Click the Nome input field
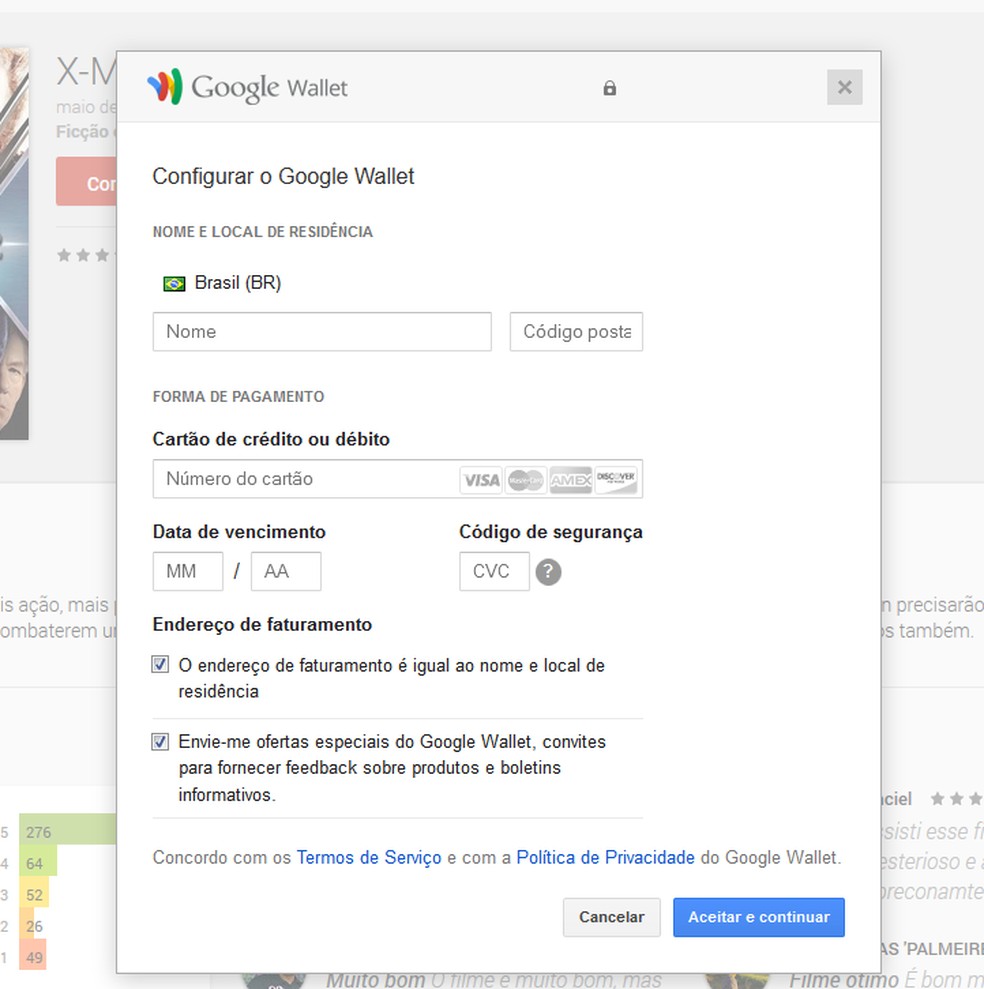Image resolution: width=984 pixels, height=989 pixels. click(322, 332)
